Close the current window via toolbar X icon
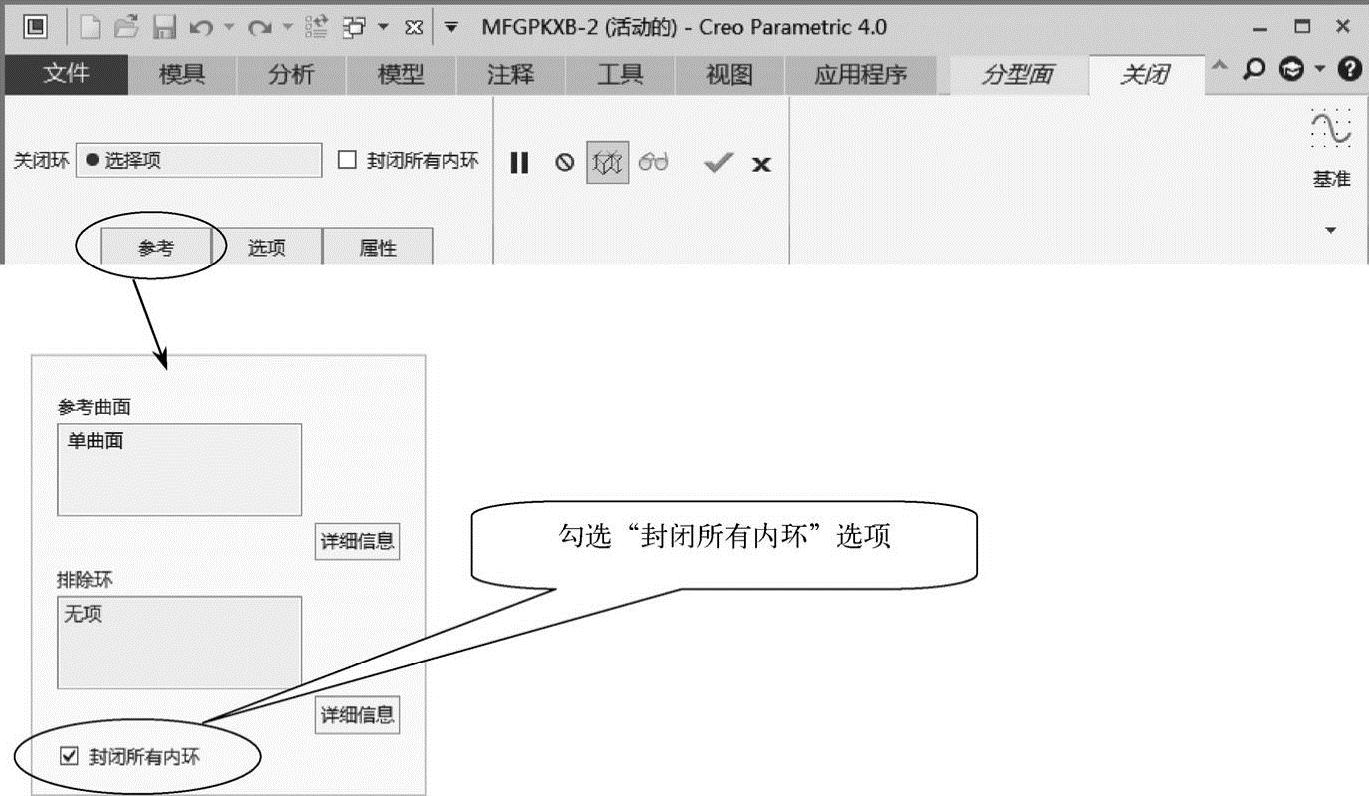 click(415, 28)
